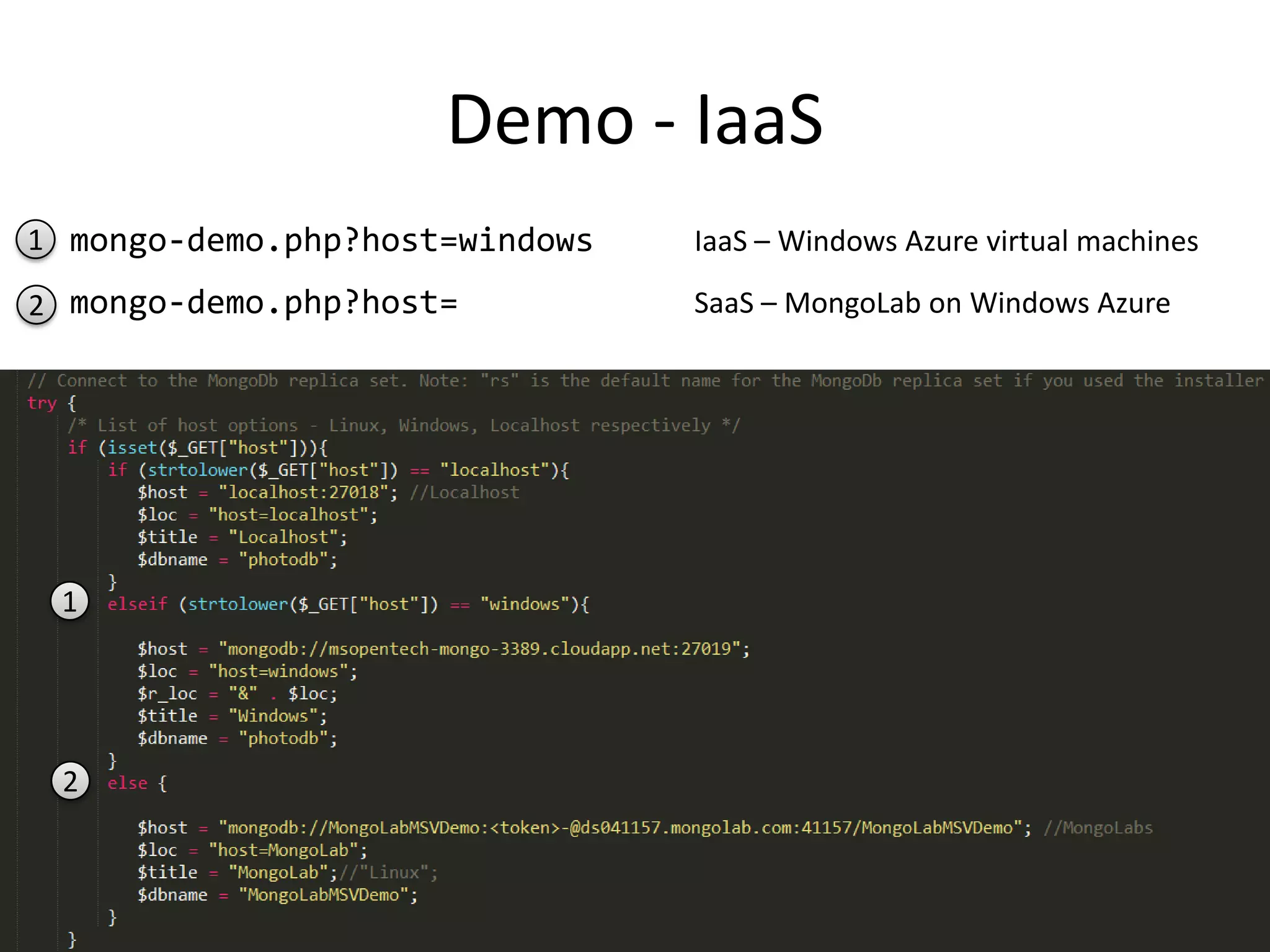Click 'mongo-demo.php?host=' text in item 2

click(x=264, y=302)
